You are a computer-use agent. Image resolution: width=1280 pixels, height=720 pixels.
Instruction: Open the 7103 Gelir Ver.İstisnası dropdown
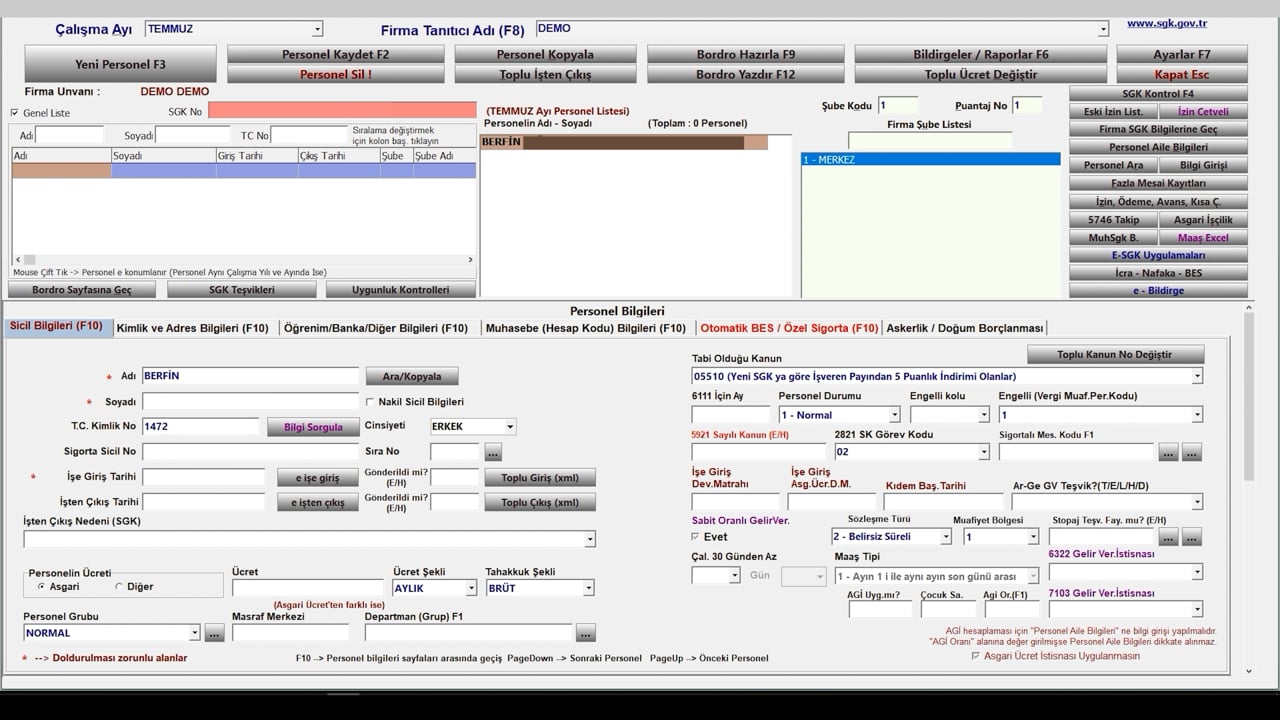(1197, 609)
